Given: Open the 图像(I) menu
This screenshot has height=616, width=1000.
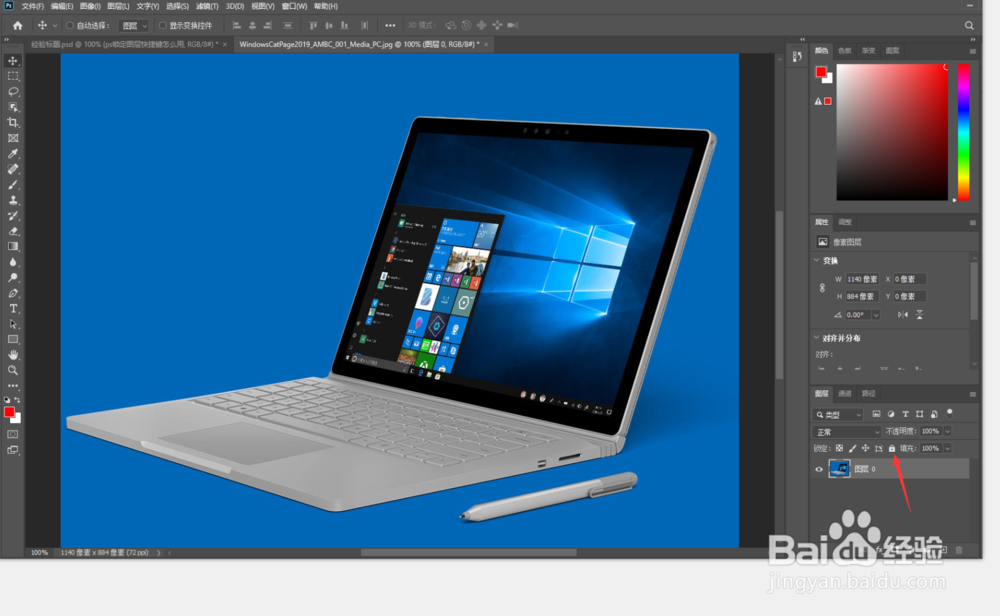Looking at the screenshot, I should (x=90, y=6).
